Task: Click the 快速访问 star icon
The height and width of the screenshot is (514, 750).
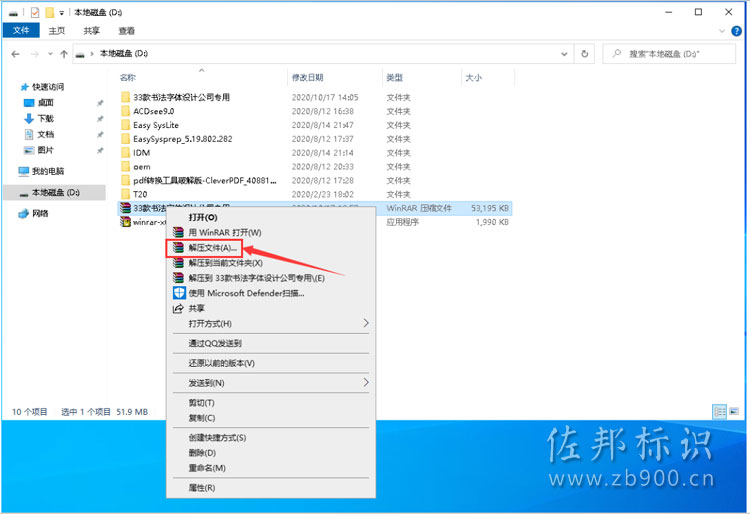Action: coord(24,87)
